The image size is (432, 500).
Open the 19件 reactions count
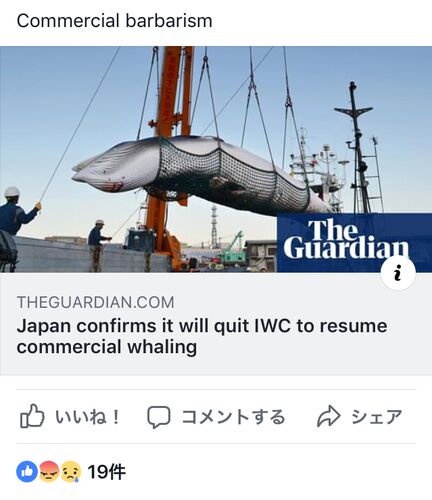pos(107,472)
